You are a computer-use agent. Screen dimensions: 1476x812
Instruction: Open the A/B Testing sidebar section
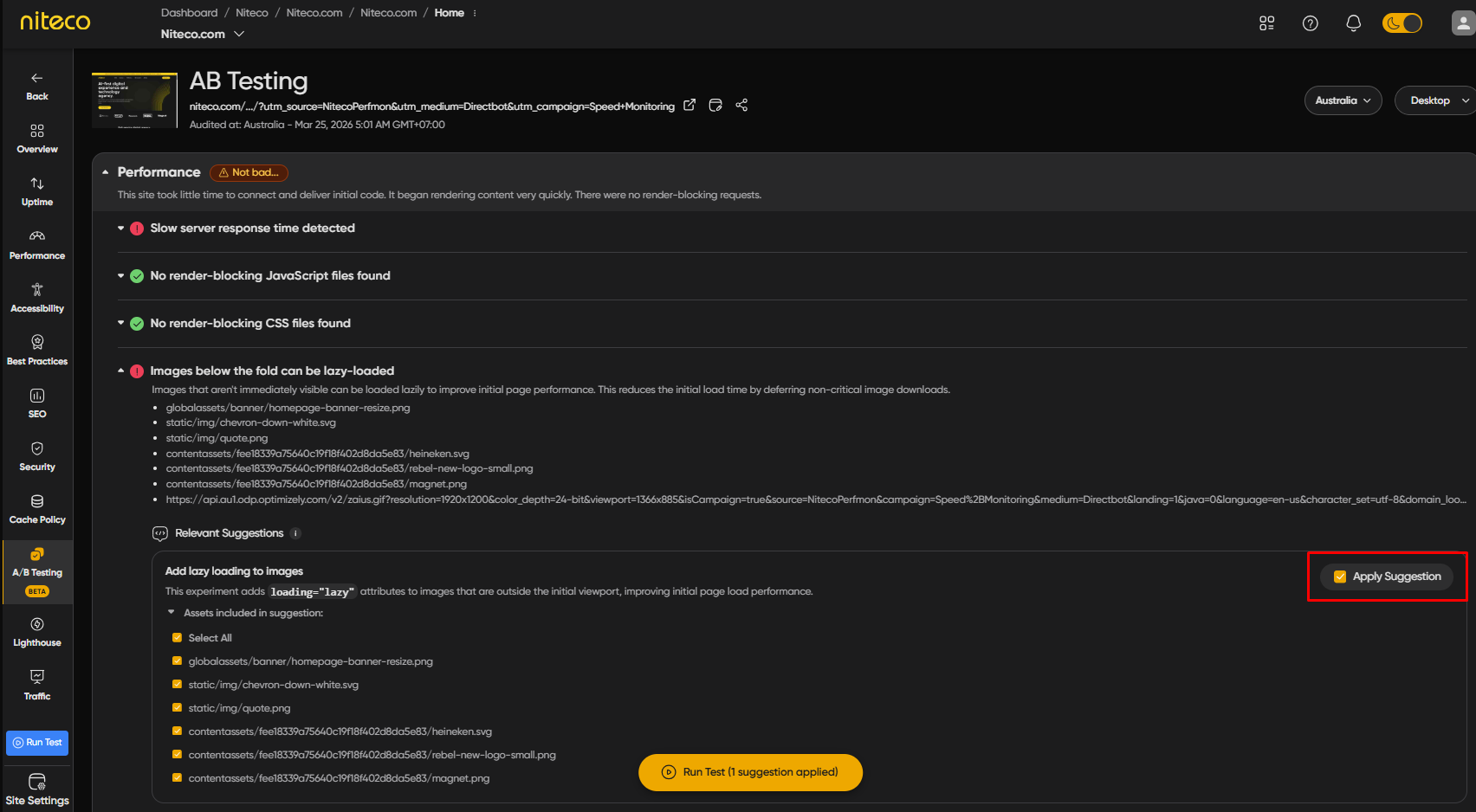click(37, 571)
